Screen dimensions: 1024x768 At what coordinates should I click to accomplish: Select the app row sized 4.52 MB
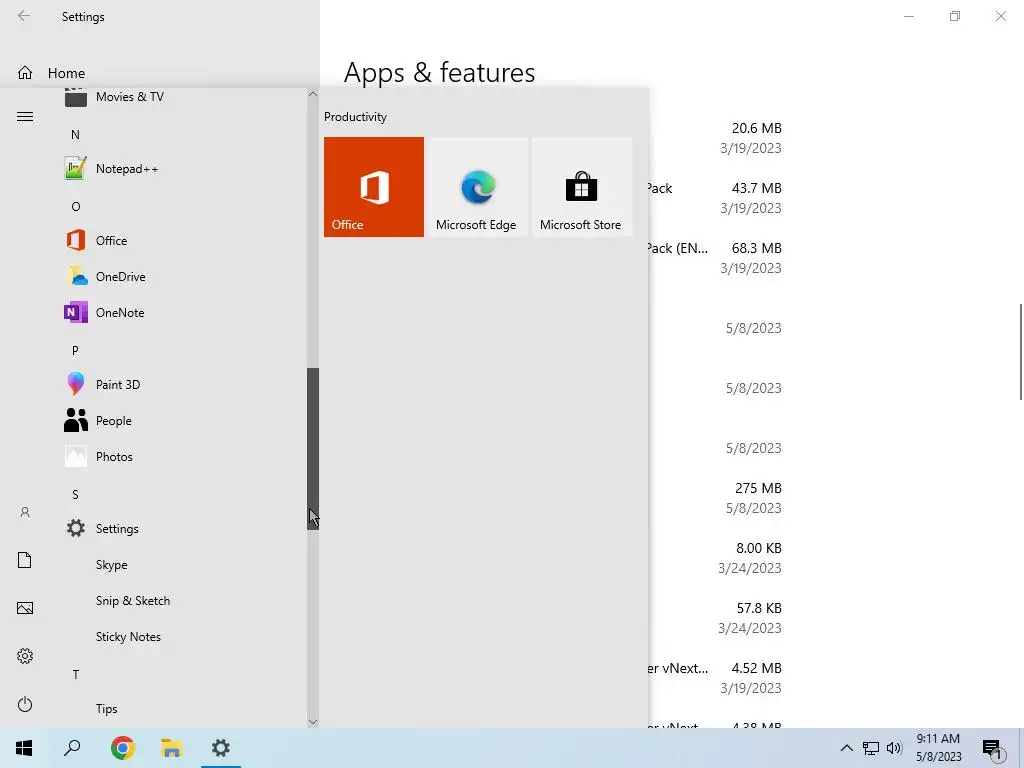[716, 678]
